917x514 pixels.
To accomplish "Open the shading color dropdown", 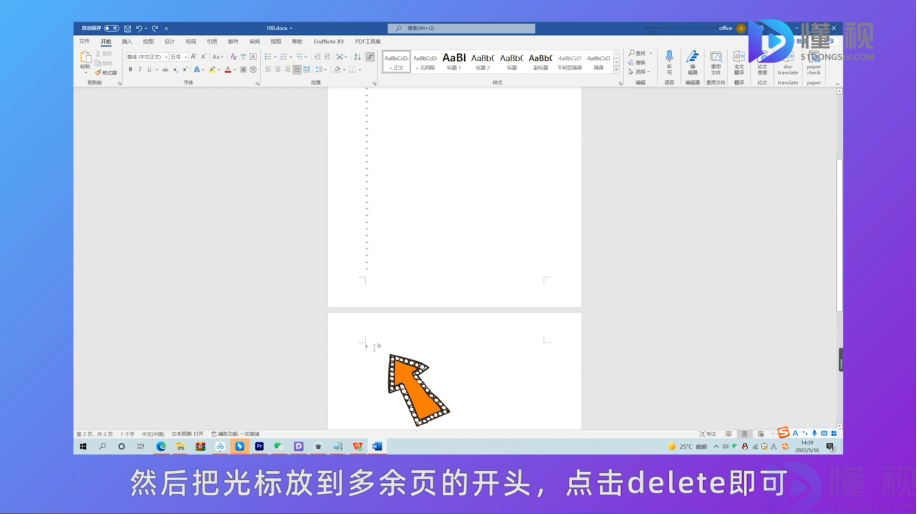I will pos(342,70).
